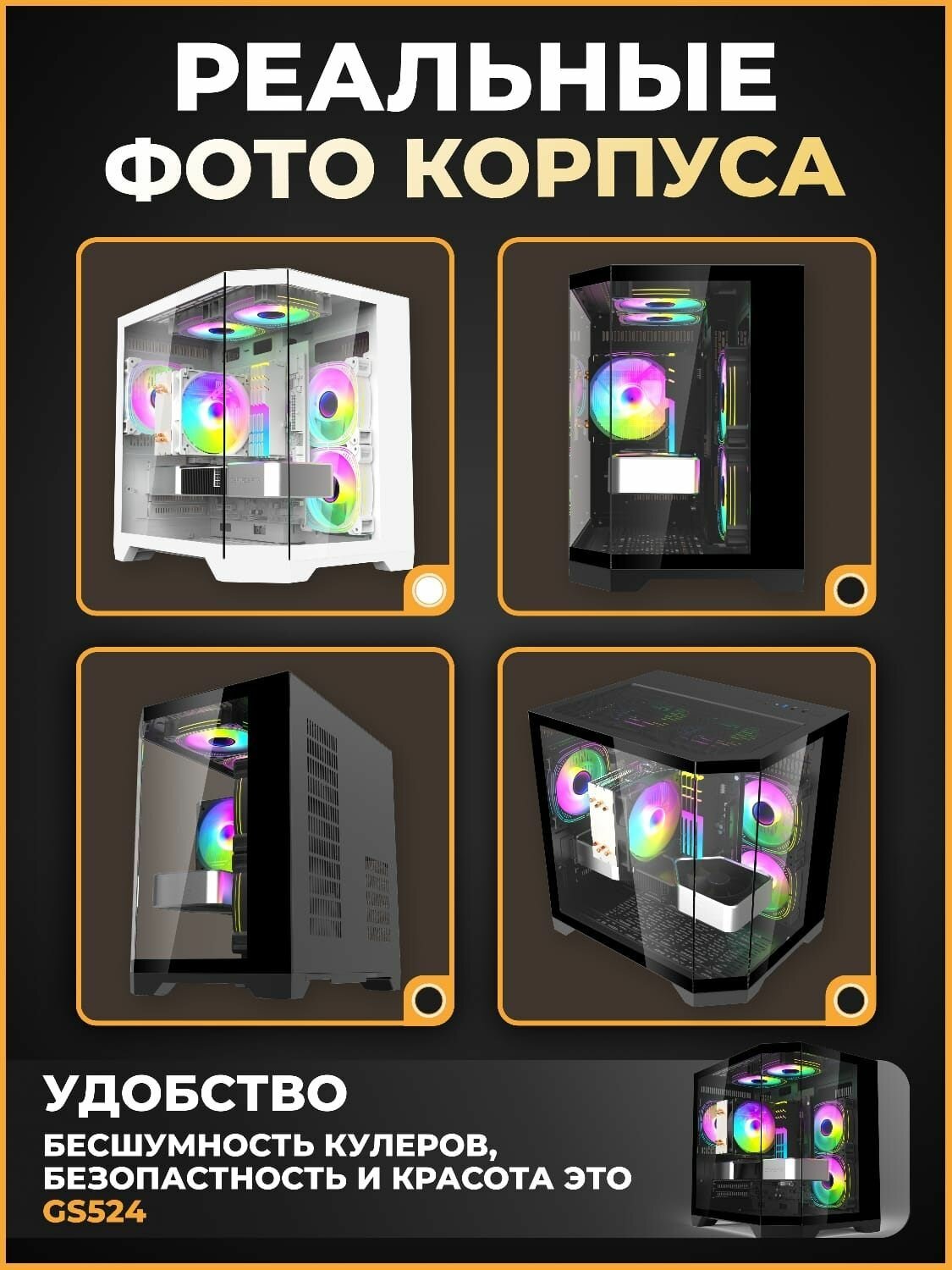Open the black case angled top-view photo
952x1270 pixels.
[x=687, y=837]
